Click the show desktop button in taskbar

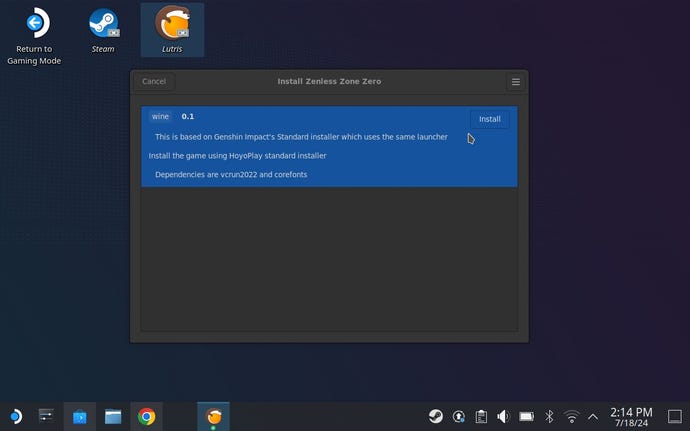[674, 416]
